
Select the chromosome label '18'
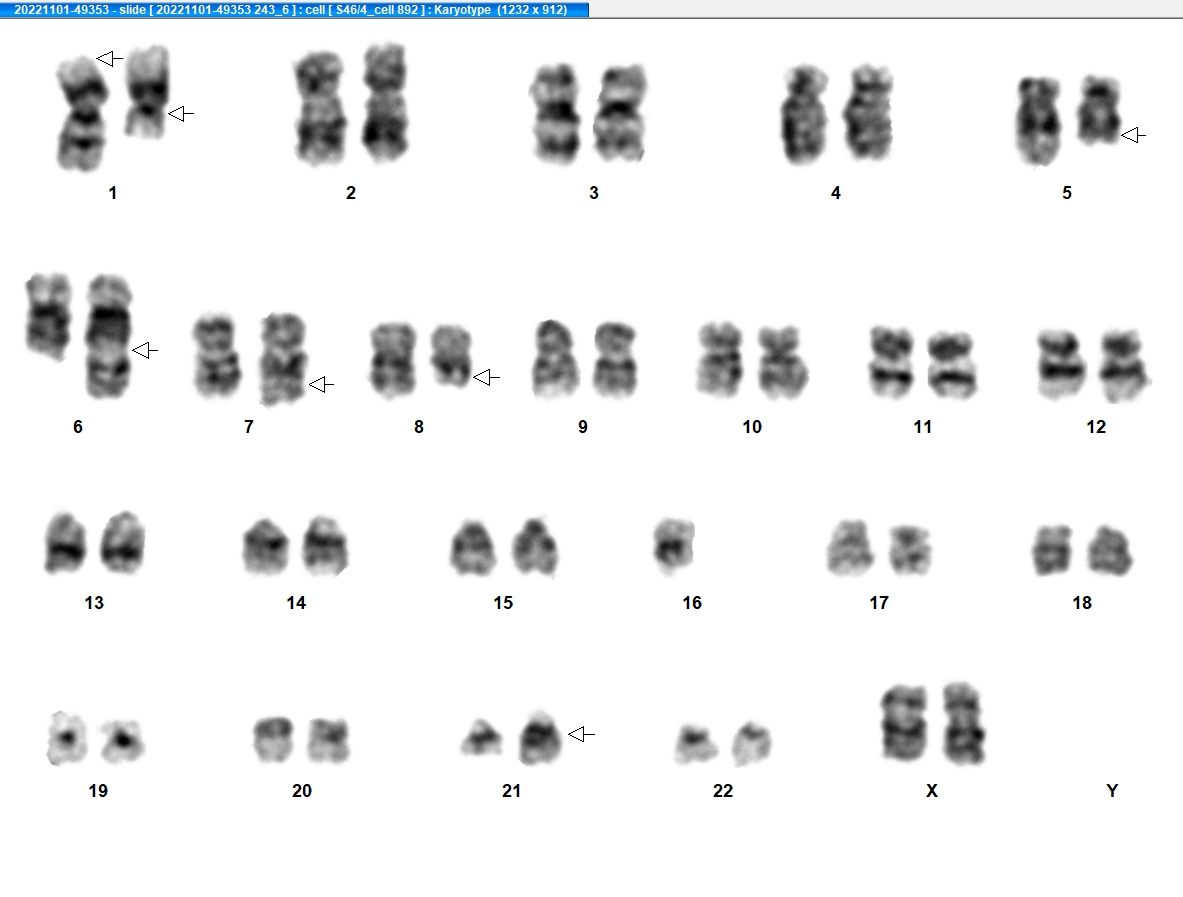click(x=1082, y=603)
